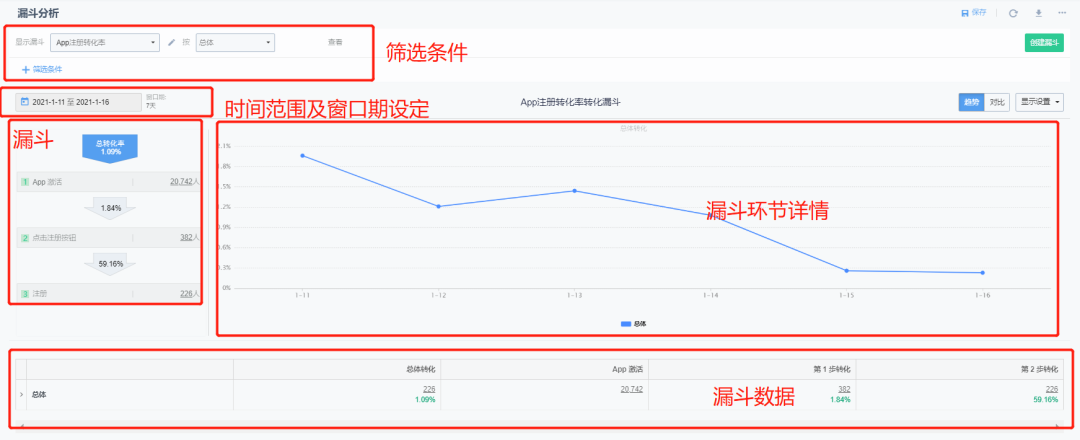Click the 20,742 user count link for App激活
1080x440 pixels.
(x=181, y=182)
